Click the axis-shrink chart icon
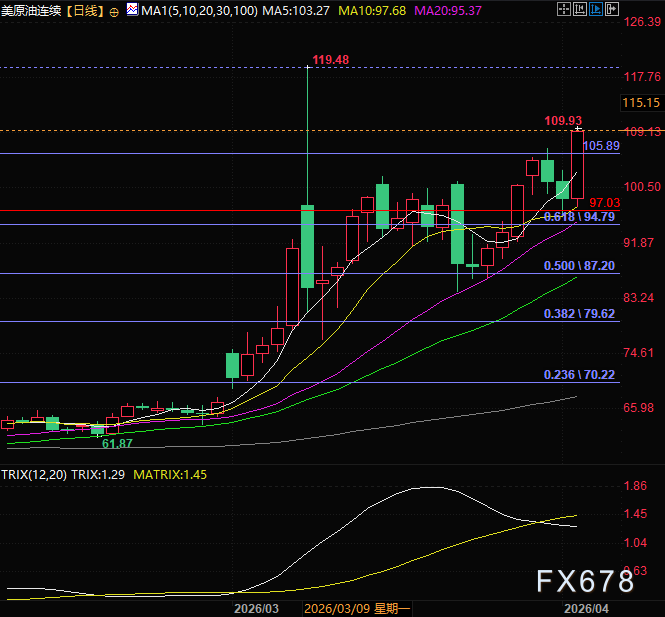This screenshot has height=617, width=665. [580, 9]
